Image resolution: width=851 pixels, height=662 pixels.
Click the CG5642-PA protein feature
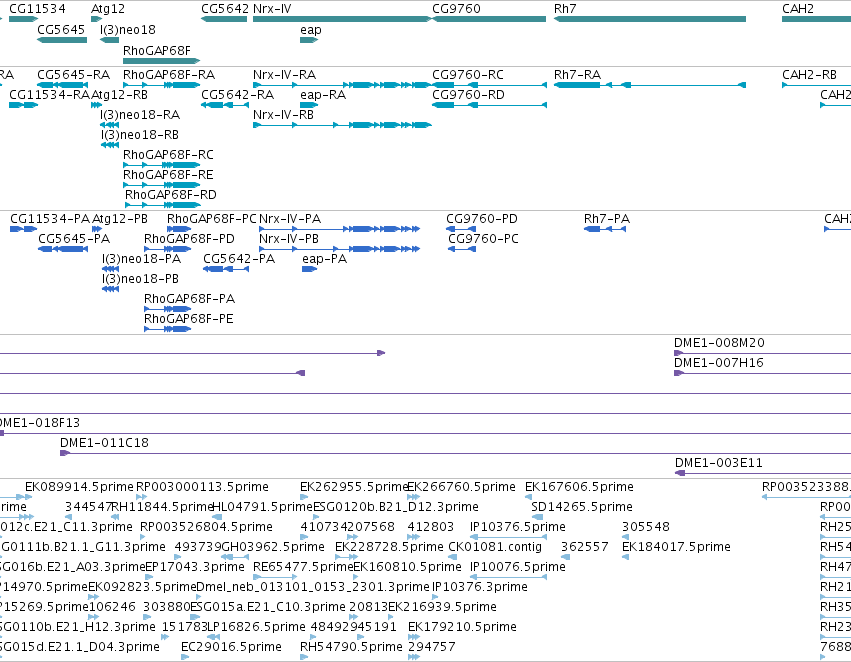(226, 269)
